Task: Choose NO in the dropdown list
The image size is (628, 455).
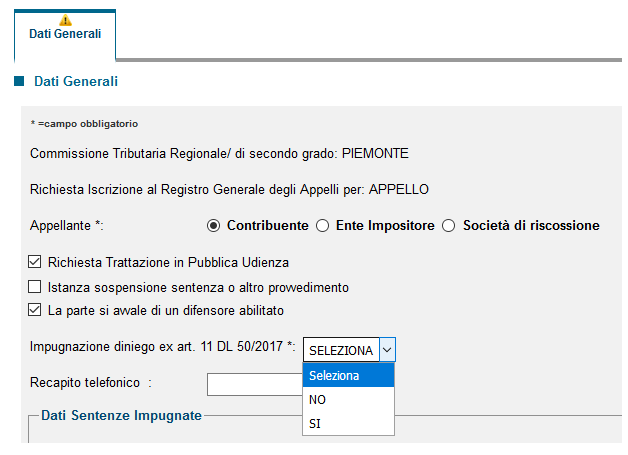Action: 348,399
